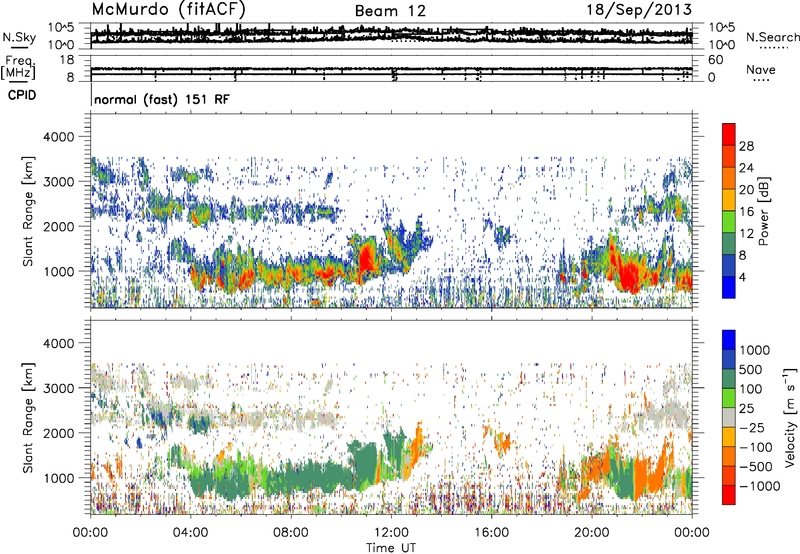Click the '4' power colorbar label
Screen dimensions: 800x554
point(742,278)
